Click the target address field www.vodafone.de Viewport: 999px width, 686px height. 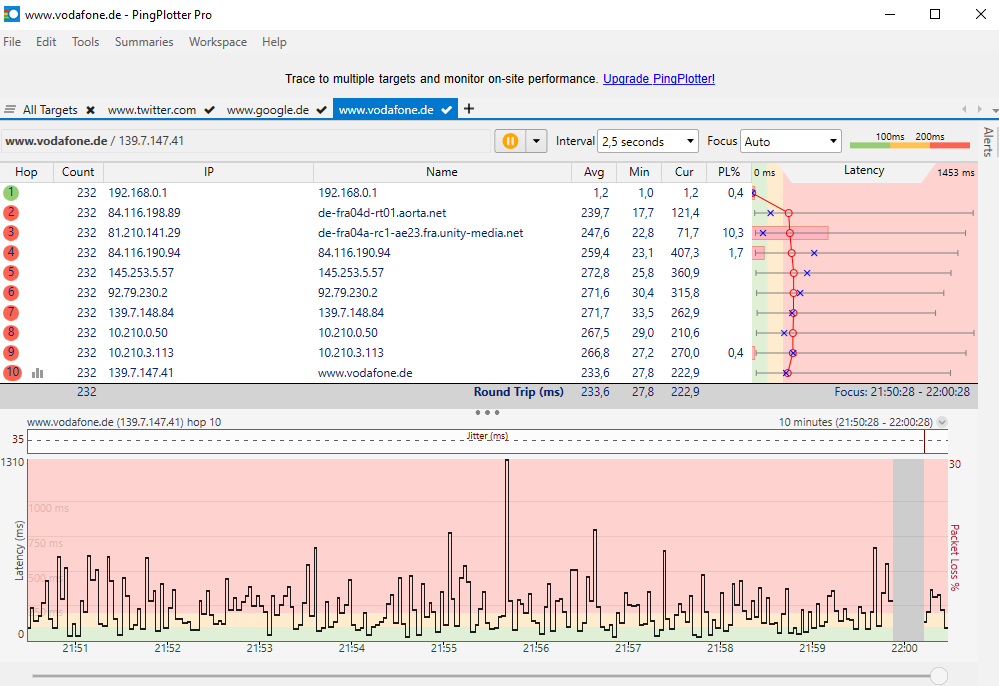(246, 141)
